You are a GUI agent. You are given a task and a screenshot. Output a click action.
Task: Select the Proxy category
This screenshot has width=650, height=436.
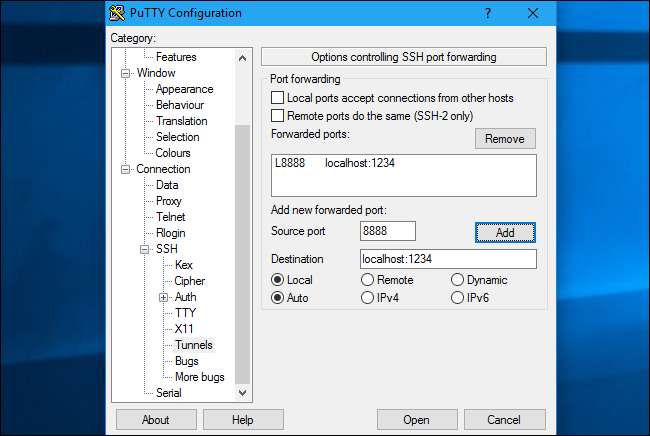click(168, 201)
